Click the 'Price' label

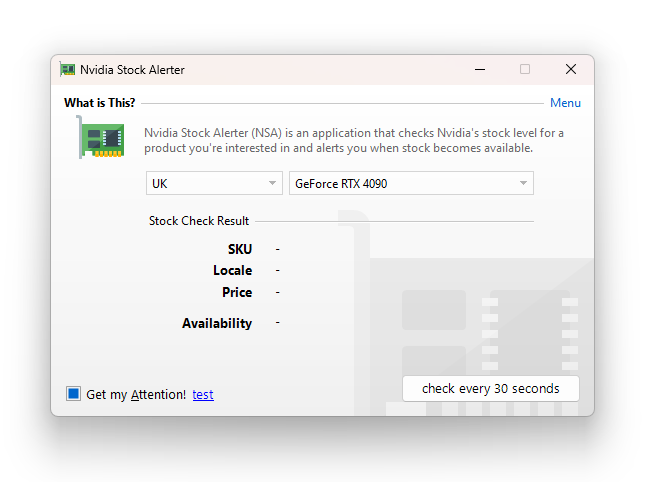click(x=237, y=292)
